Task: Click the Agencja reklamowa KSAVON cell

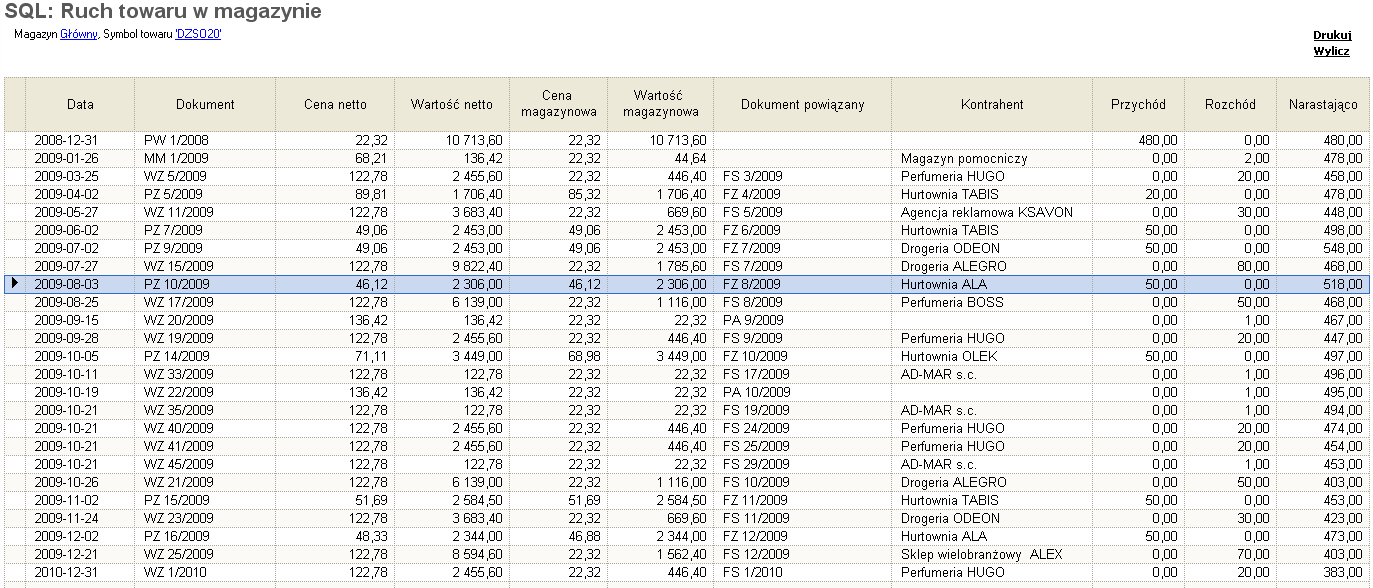Action: click(x=991, y=212)
